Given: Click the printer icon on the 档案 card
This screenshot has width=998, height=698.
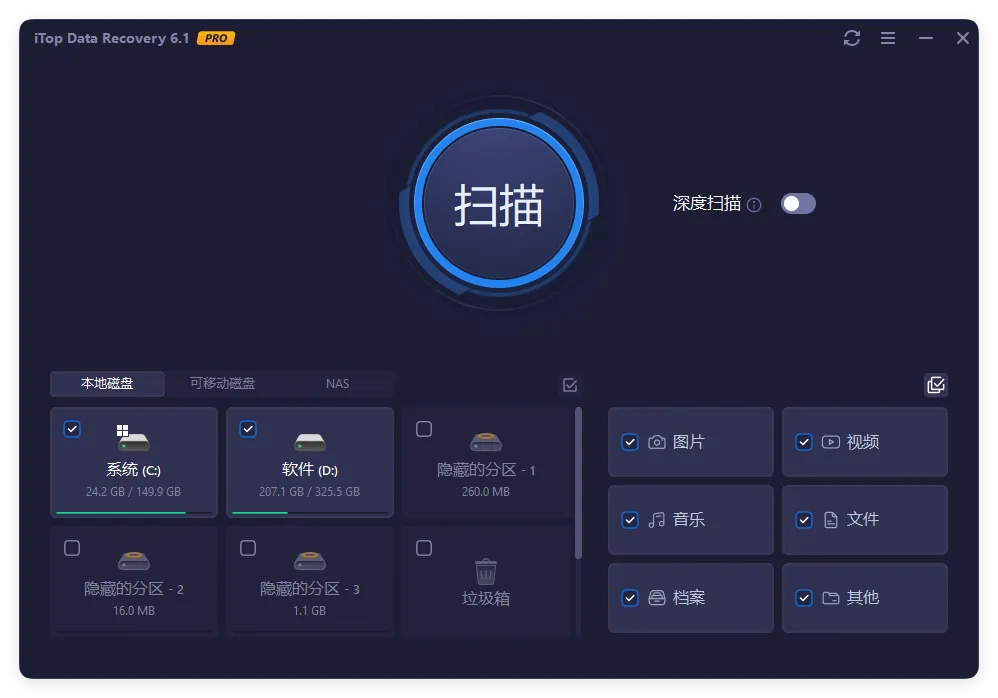Looking at the screenshot, I should pyautogui.click(x=655, y=598).
